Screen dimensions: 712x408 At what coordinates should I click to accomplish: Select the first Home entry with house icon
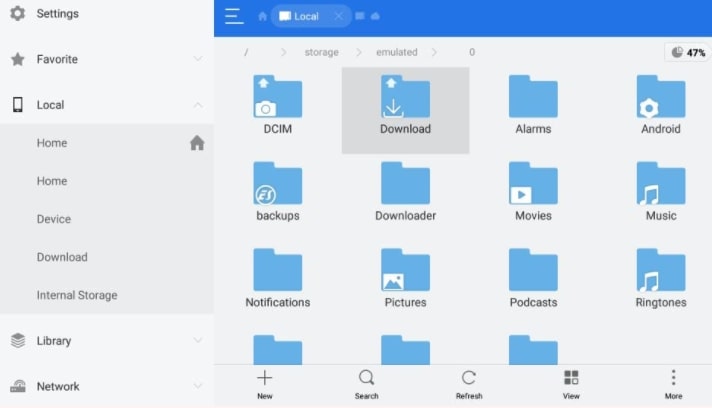coord(107,143)
